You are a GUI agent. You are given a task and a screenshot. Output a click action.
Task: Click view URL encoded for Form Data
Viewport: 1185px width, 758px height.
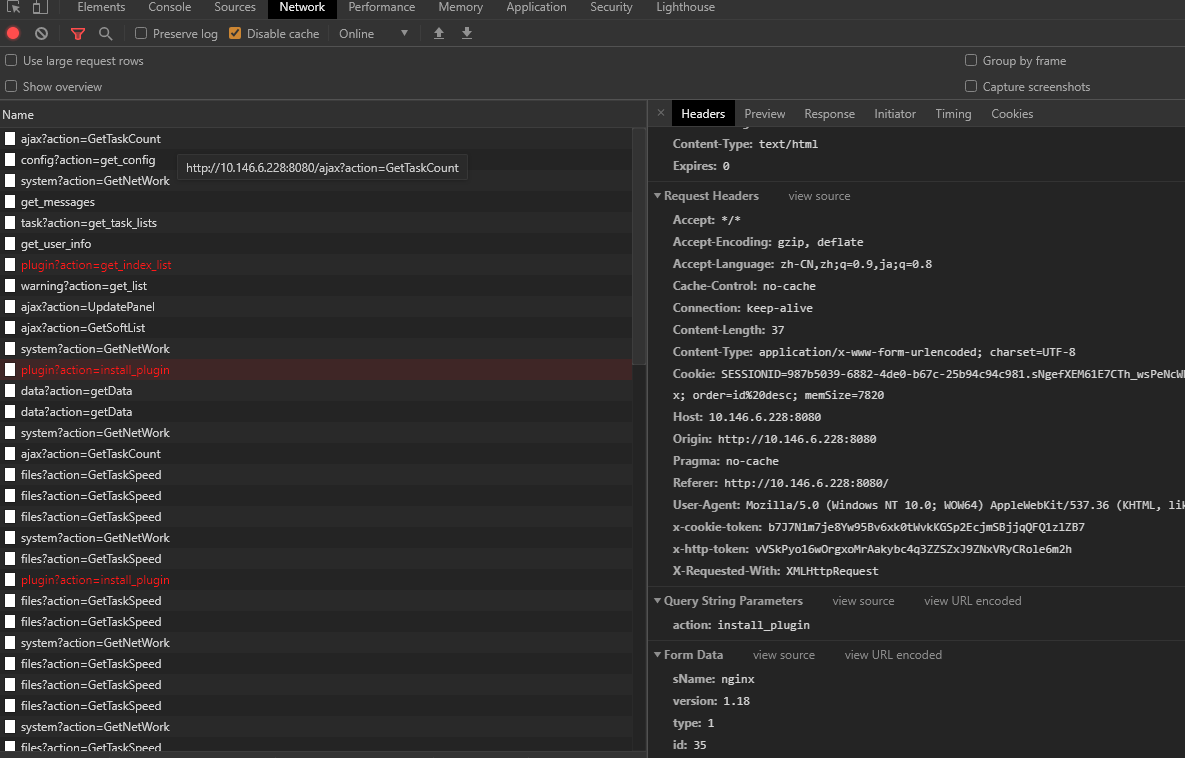click(x=893, y=654)
